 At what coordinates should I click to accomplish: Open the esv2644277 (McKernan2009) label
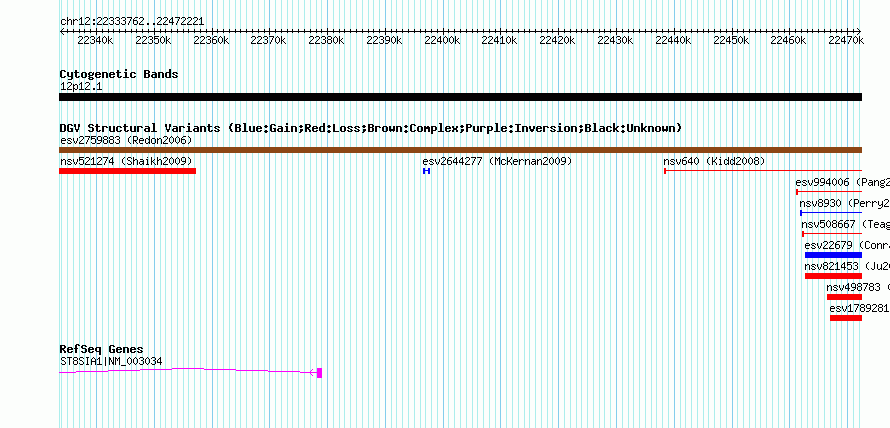click(497, 161)
